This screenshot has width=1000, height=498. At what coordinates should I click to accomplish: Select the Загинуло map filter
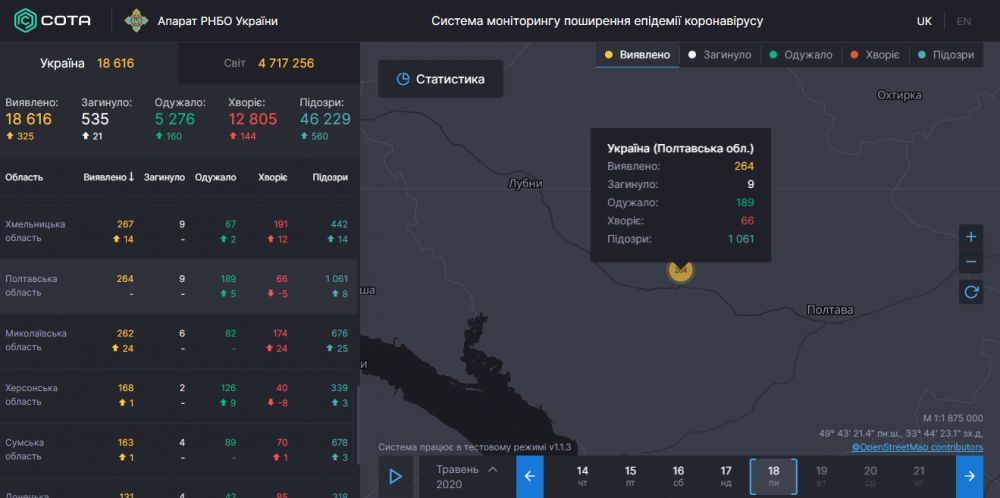tap(720, 55)
